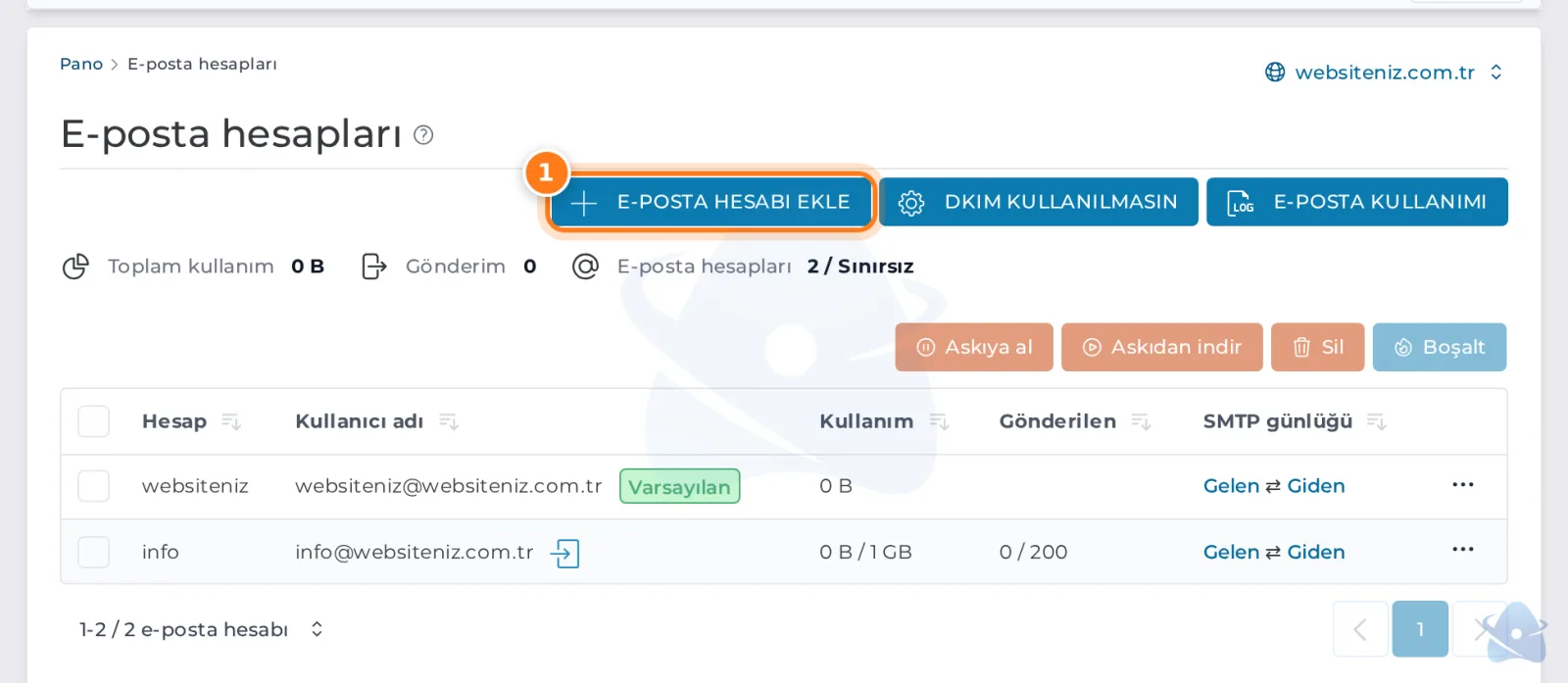
Task: Open E-POSTA KULLANIMI log
Action: click(x=1357, y=202)
